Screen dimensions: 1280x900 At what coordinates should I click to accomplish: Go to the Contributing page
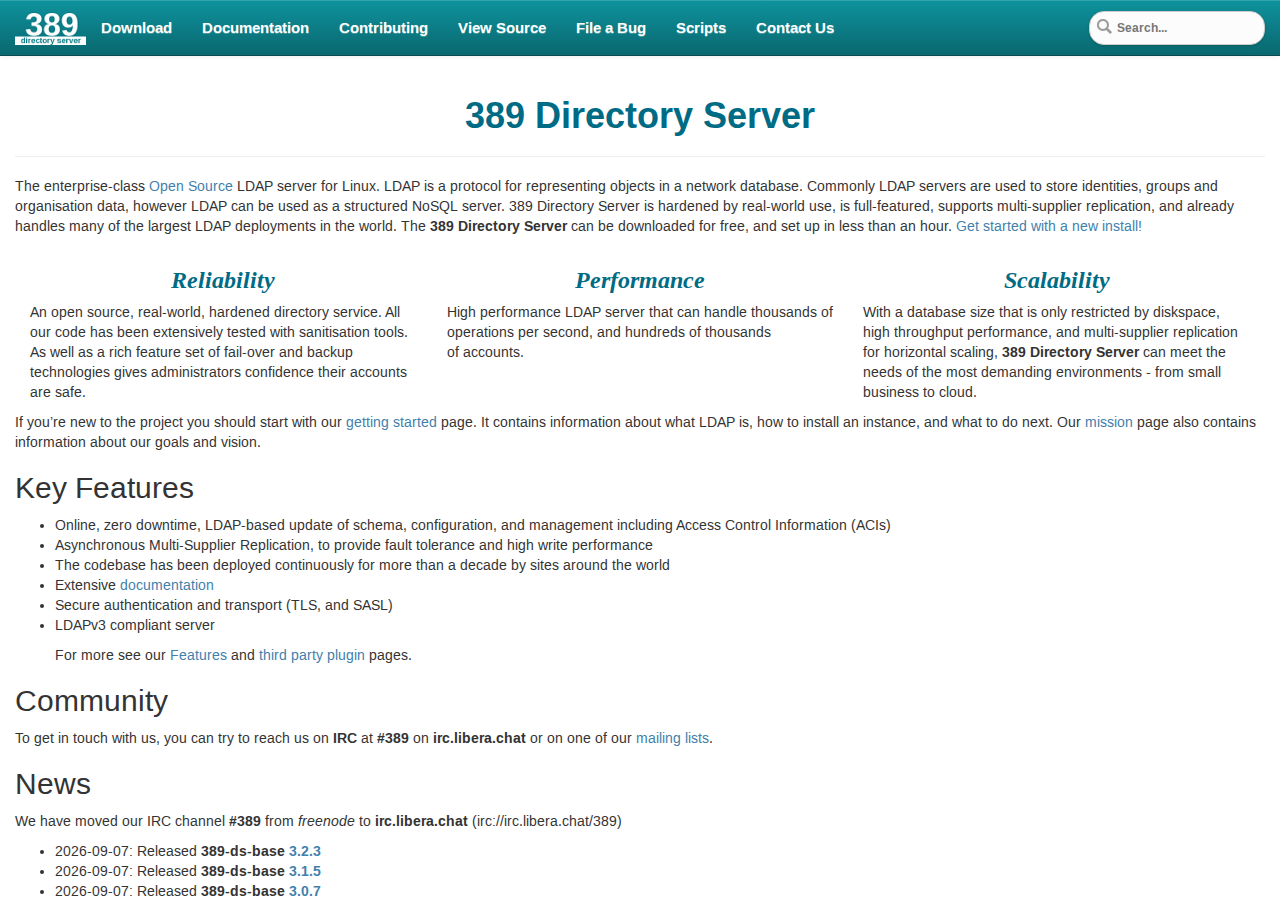pos(383,28)
